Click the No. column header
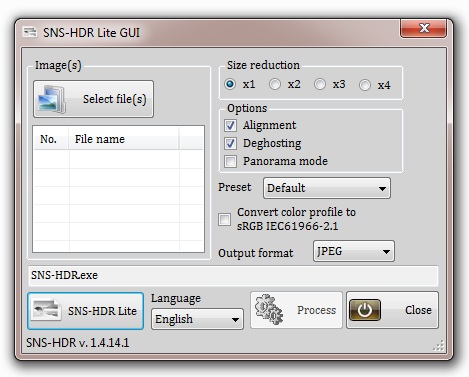The width and height of the screenshot is (469, 377). tap(51, 139)
